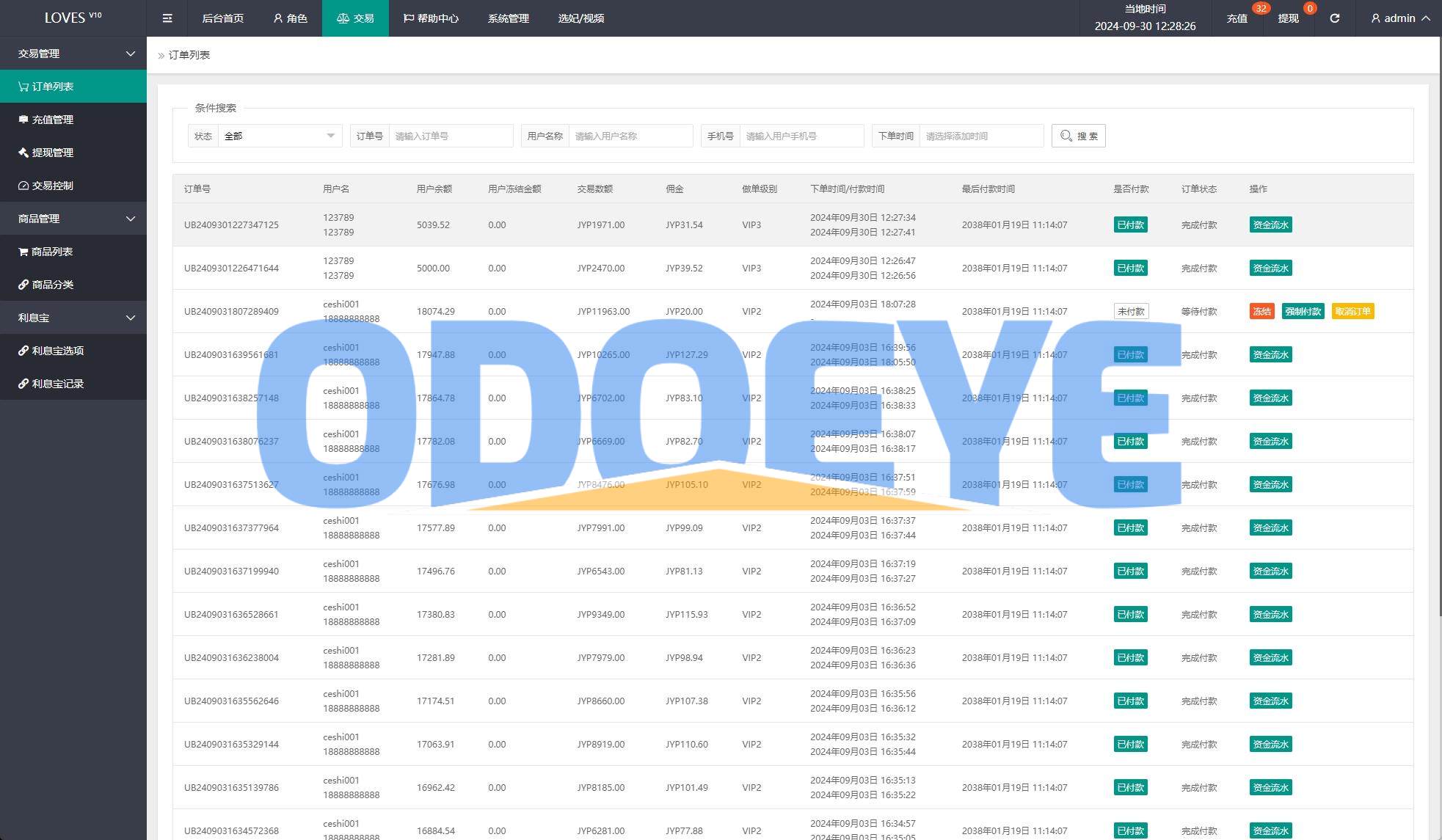
Task: Click the 未付款 badge of pending order
Action: (1131, 311)
